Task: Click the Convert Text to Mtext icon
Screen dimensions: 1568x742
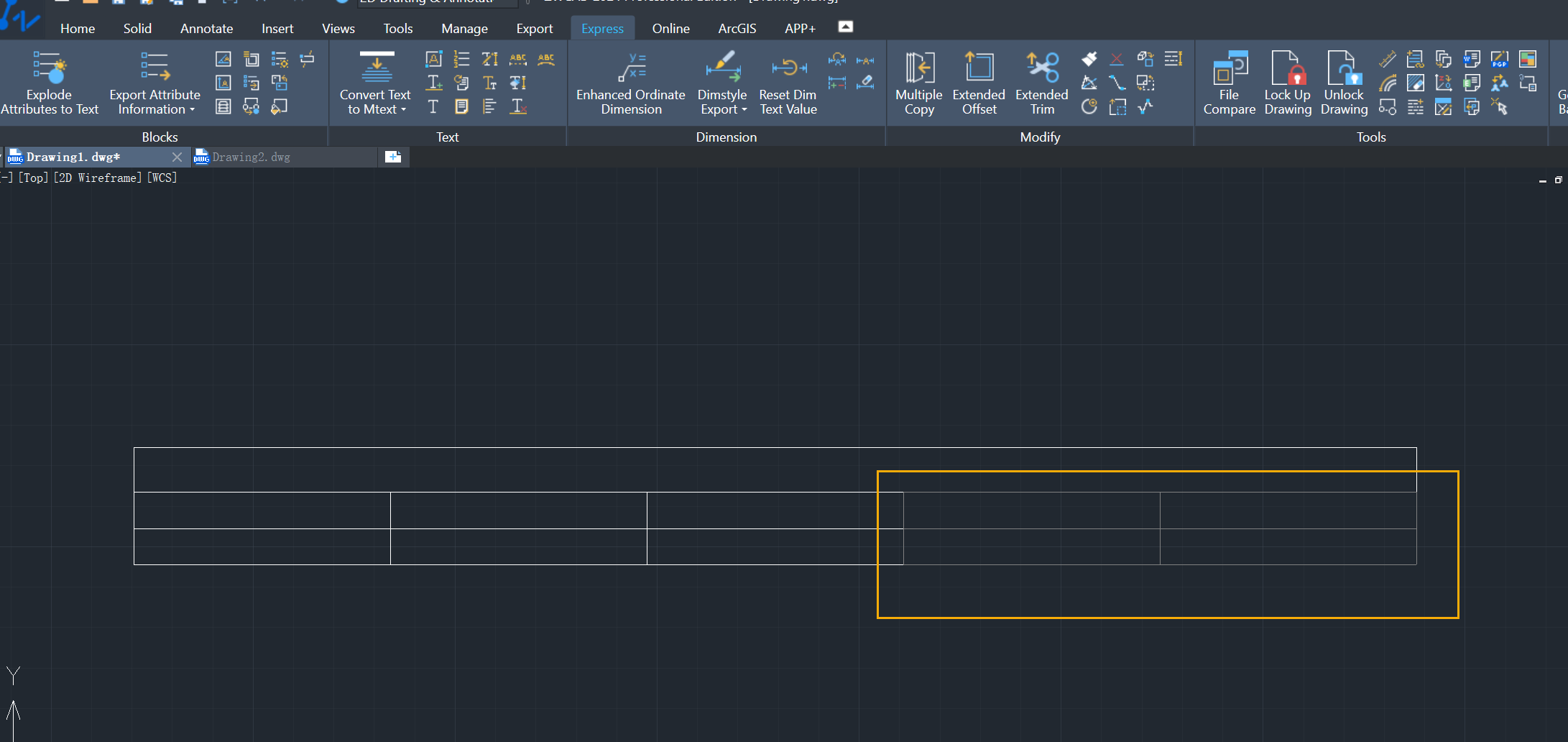Action: click(377, 68)
